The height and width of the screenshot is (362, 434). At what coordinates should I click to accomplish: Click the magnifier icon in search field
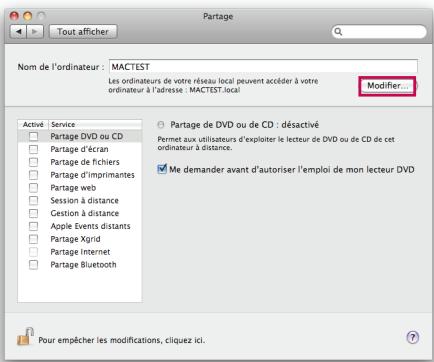(x=338, y=32)
